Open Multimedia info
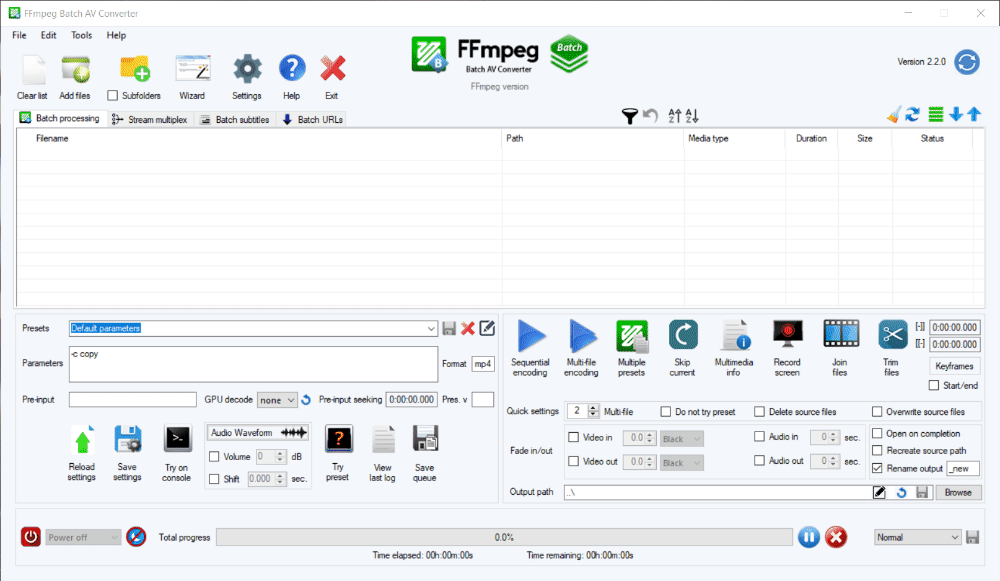 tap(734, 335)
